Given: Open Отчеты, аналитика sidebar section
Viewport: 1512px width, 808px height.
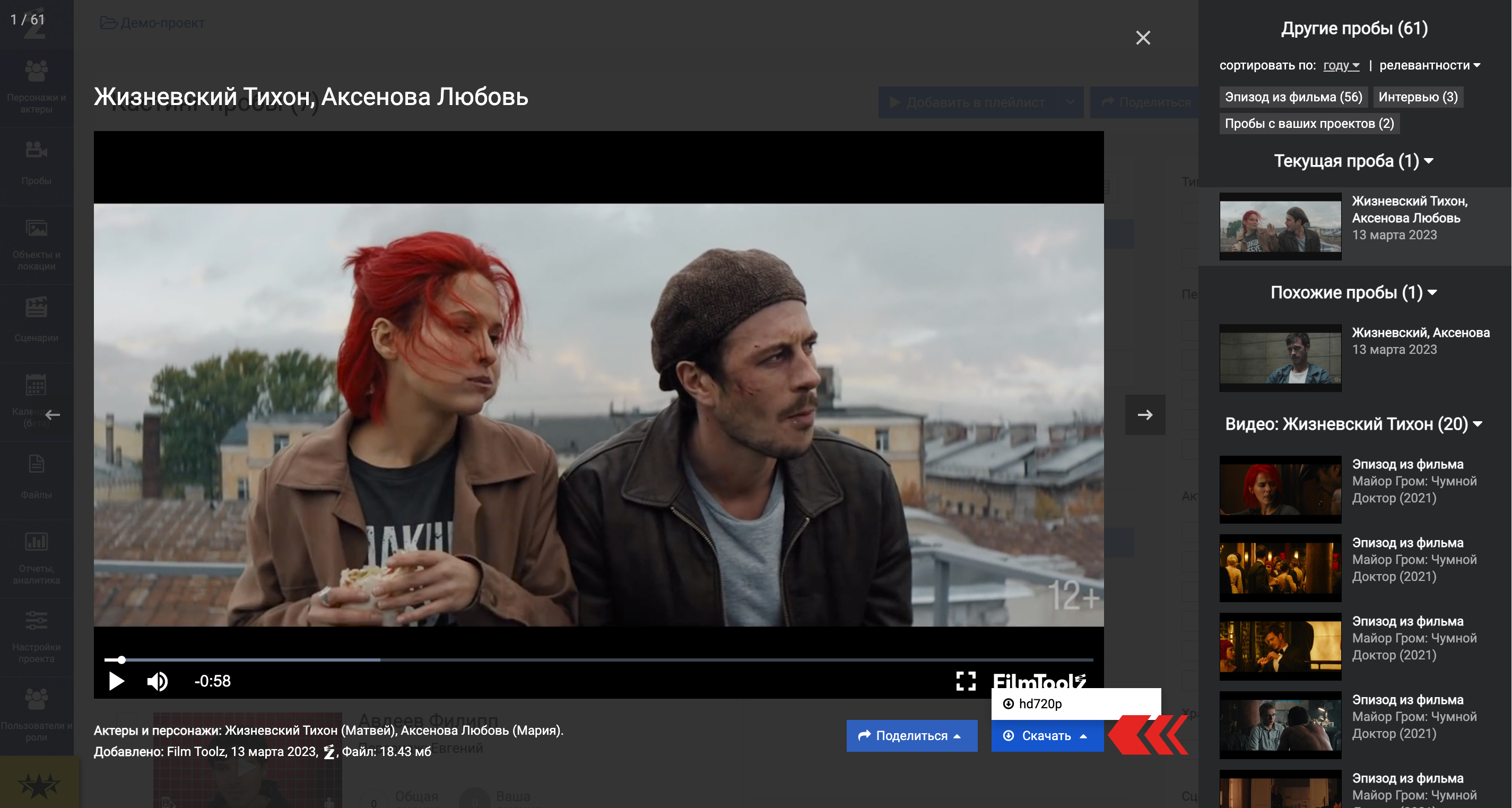Looking at the screenshot, I should (37, 558).
